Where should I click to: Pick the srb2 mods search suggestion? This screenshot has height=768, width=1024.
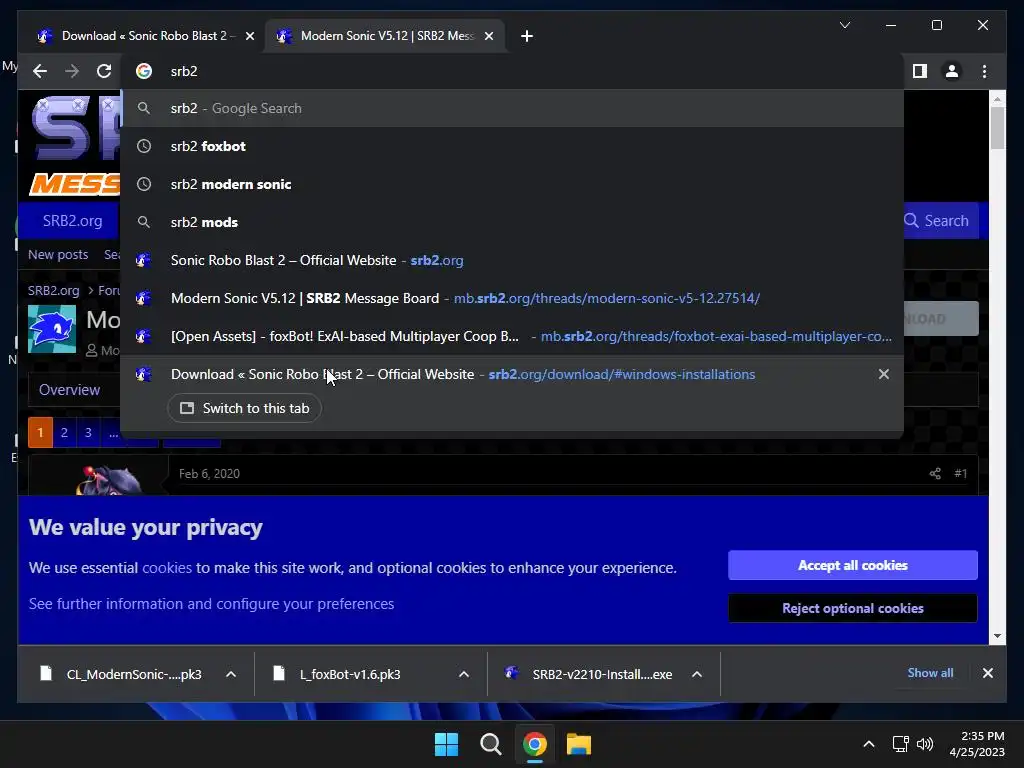pos(512,222)
